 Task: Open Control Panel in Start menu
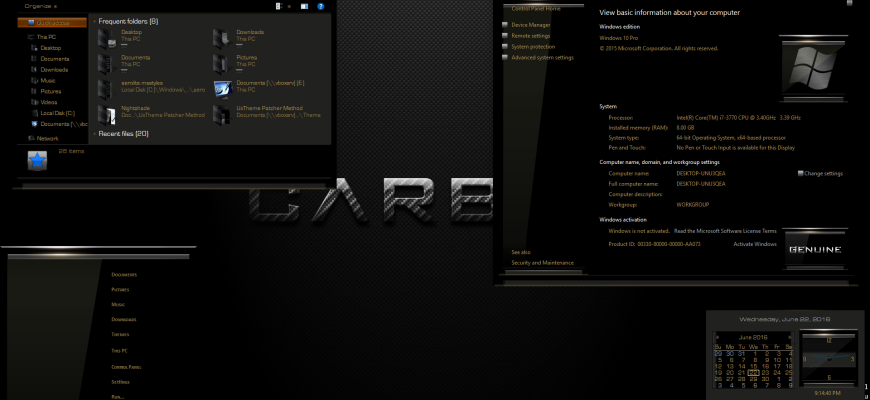126,367
